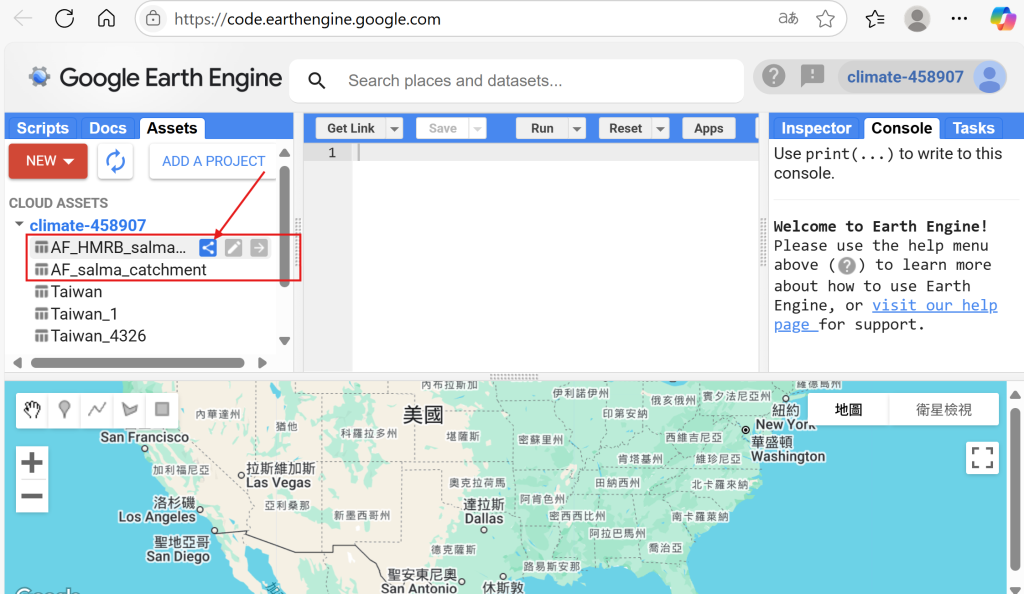
Task: Toggle fullscreen map view
Action: tap(982, 458)
